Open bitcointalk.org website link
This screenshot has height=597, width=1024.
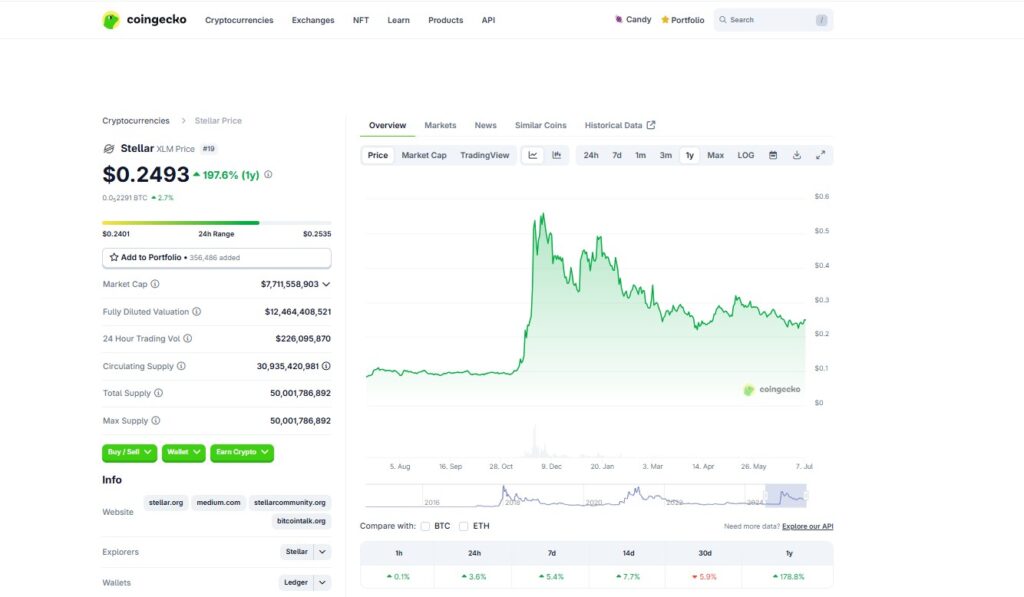pyautogui.click(x=301, y=521)
